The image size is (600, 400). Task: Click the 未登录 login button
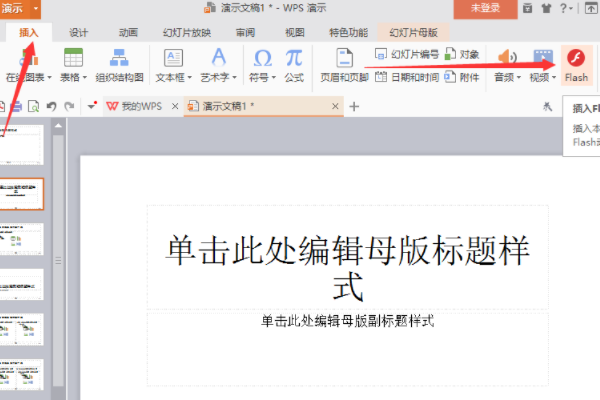point(485,8)
